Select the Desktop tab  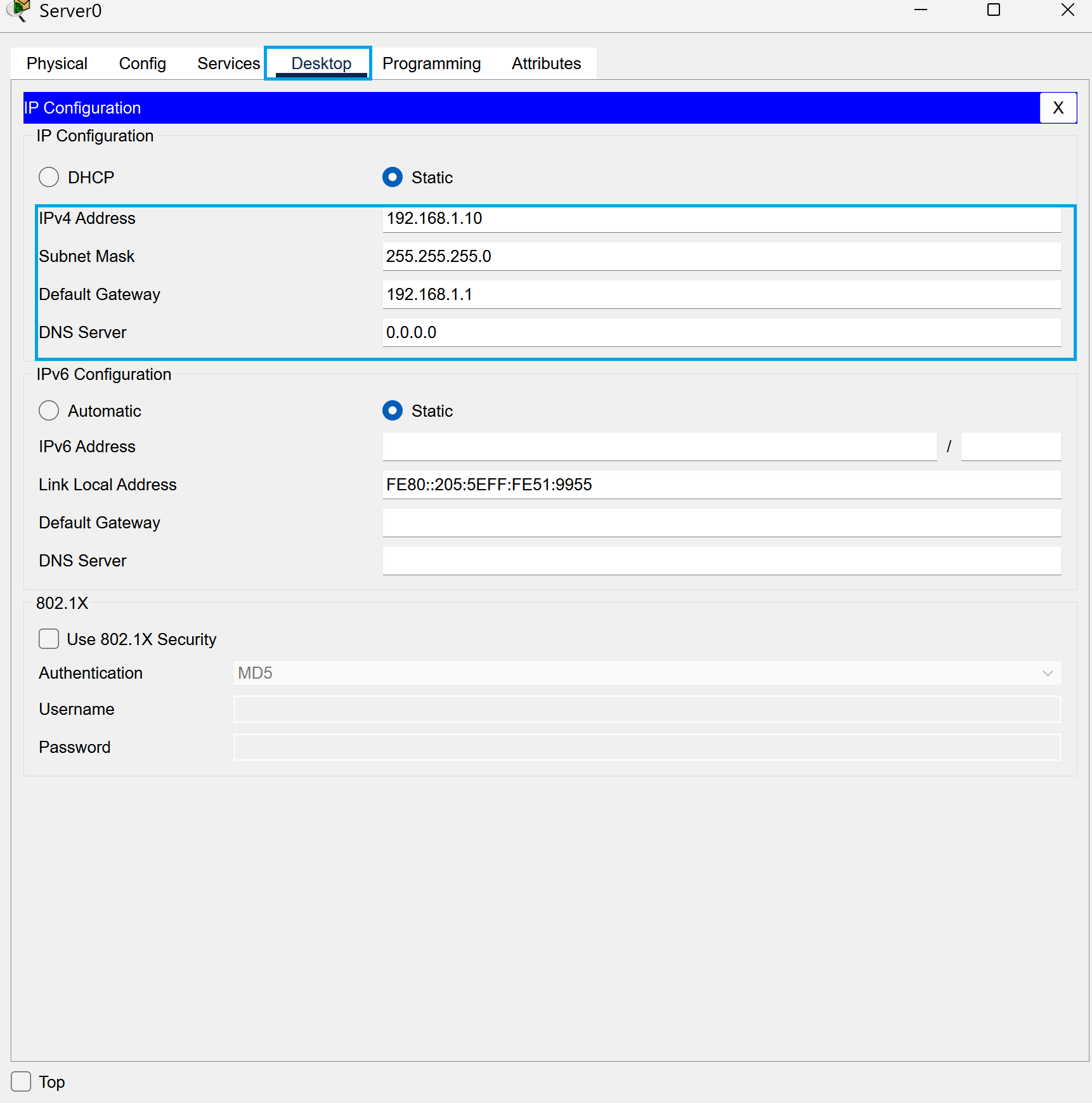[x=321, y=63]
